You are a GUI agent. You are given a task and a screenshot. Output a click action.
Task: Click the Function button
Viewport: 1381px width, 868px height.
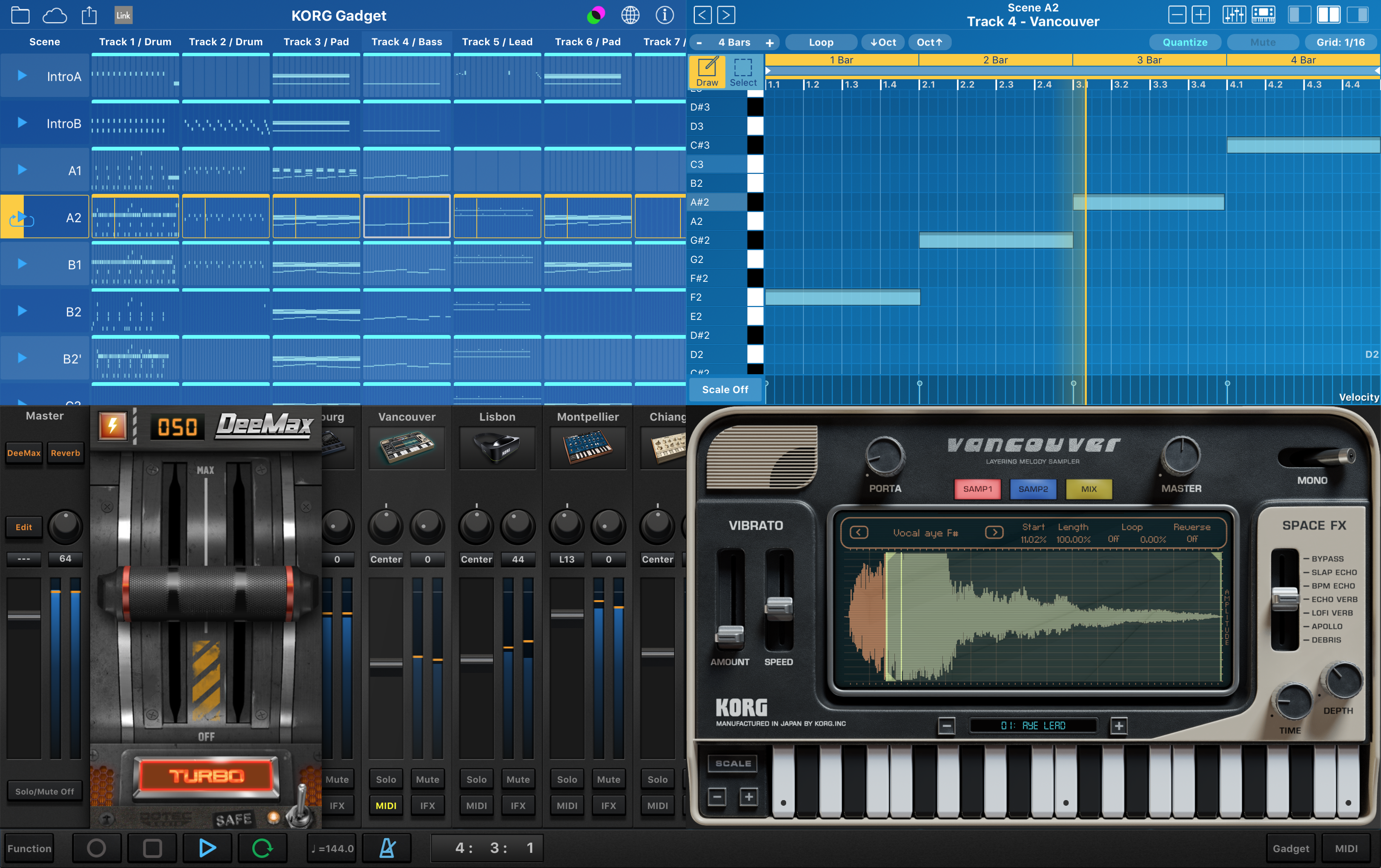[29, 848]
